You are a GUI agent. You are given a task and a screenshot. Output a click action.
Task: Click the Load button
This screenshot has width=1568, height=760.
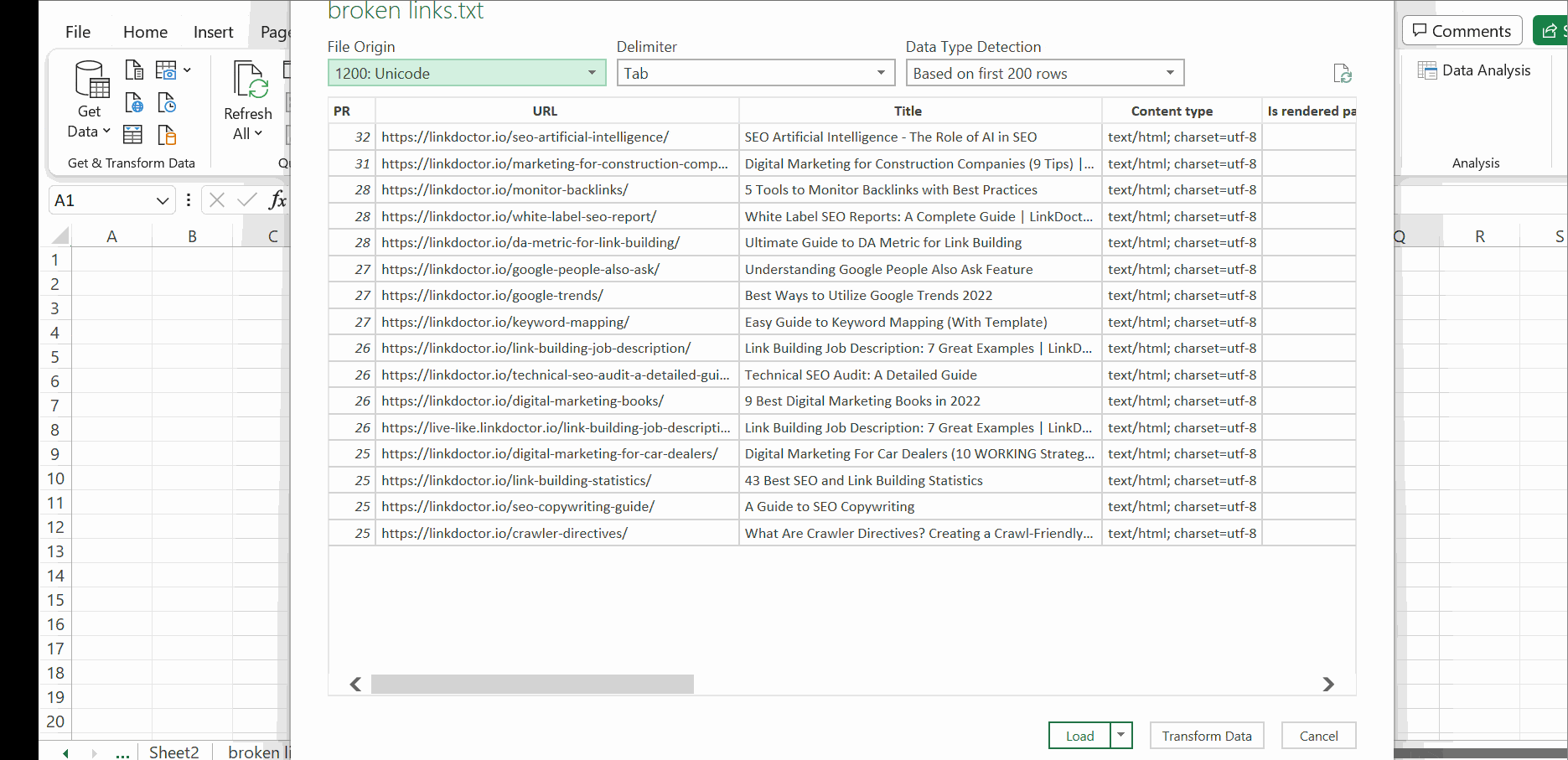point(1079,735)
